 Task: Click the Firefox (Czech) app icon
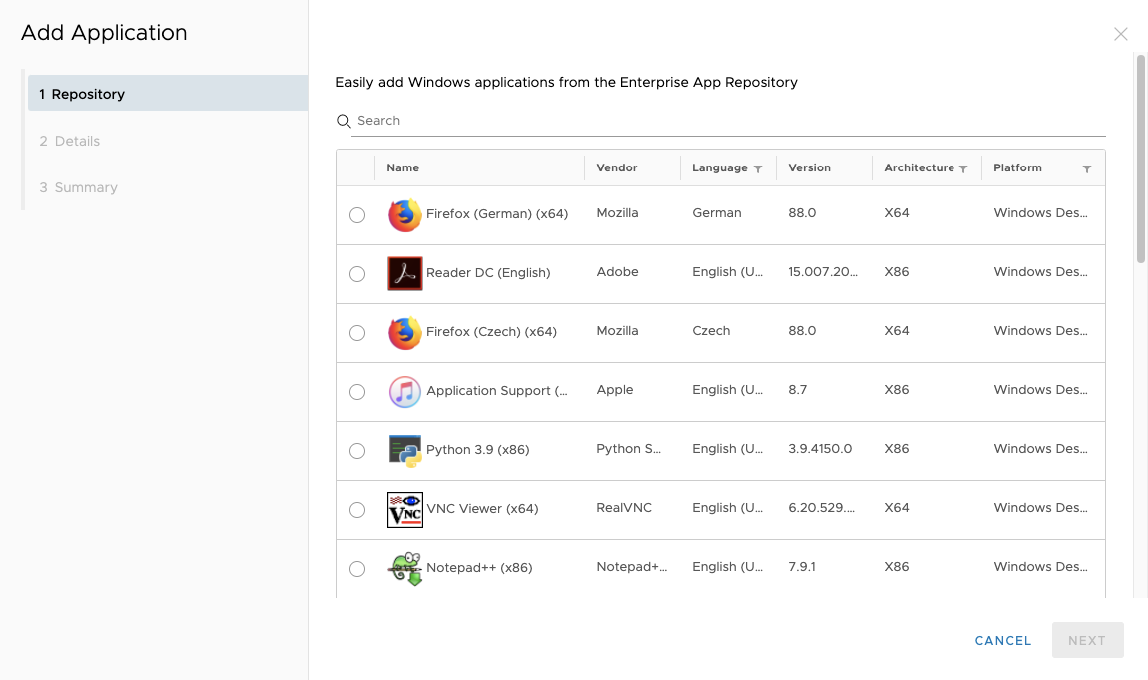click(404, 332)
